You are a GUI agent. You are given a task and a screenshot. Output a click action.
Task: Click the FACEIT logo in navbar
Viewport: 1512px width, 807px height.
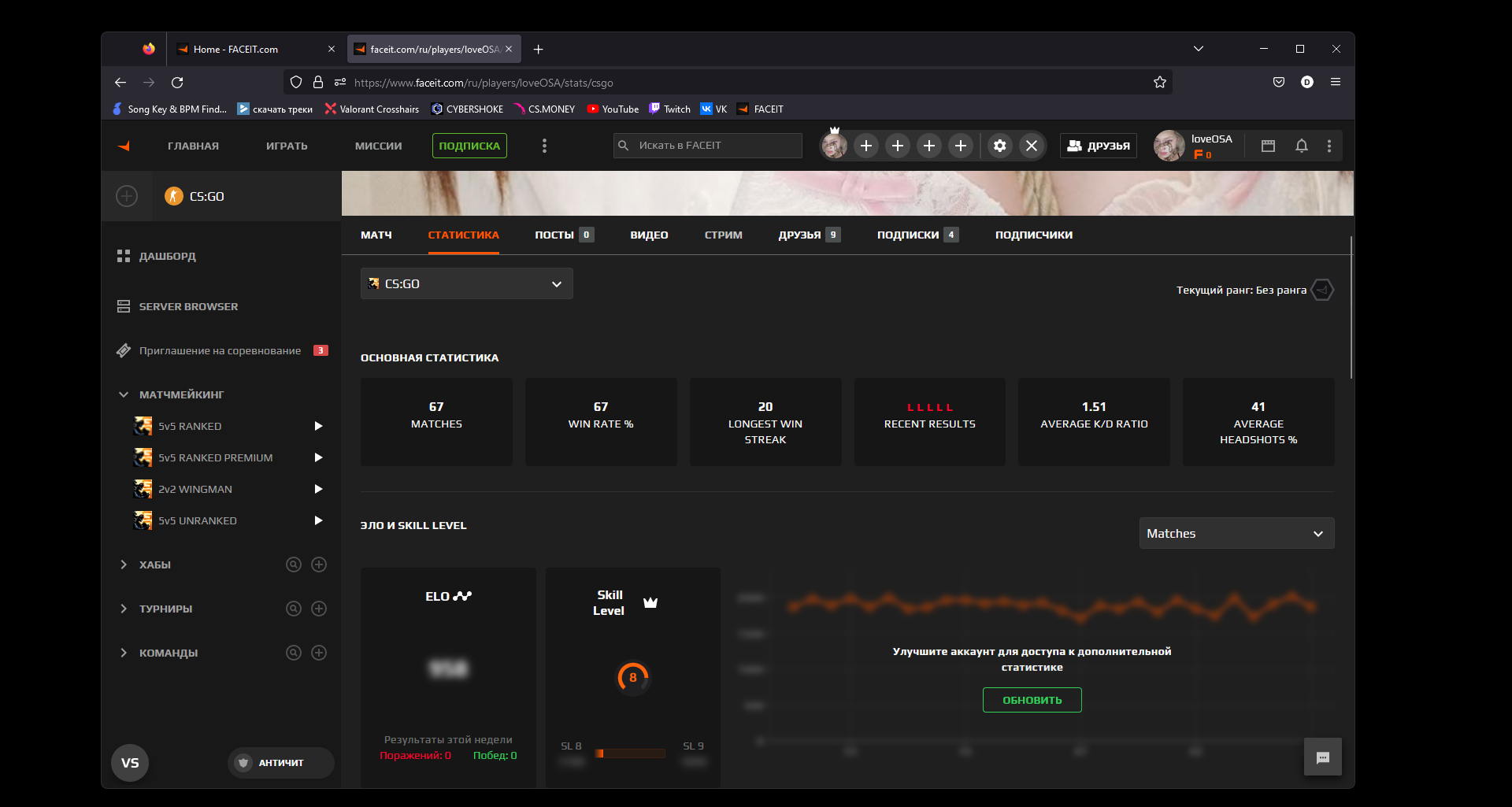[x=124, y=146]
